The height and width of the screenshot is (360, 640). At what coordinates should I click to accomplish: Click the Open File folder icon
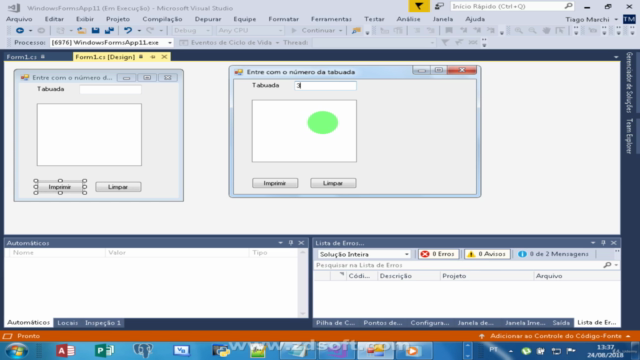pyautogui.click(x=82, y=31)
